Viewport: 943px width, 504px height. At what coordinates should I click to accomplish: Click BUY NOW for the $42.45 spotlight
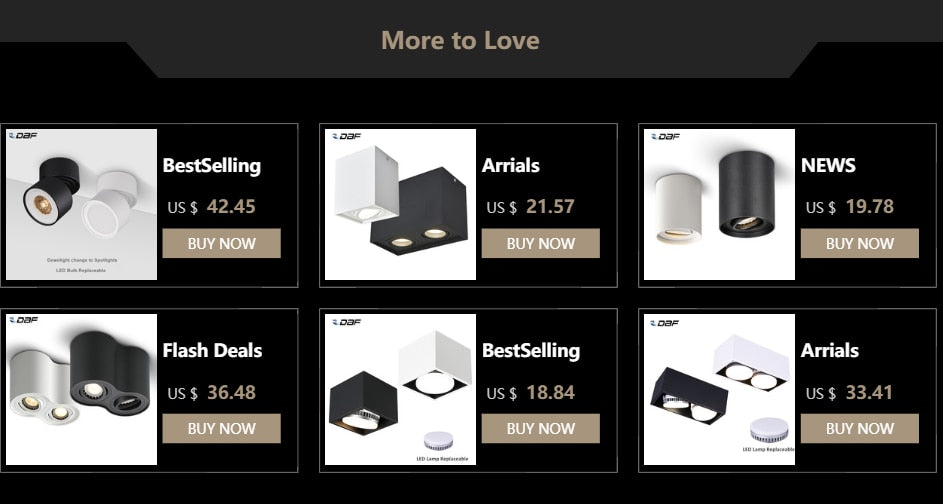221,243
